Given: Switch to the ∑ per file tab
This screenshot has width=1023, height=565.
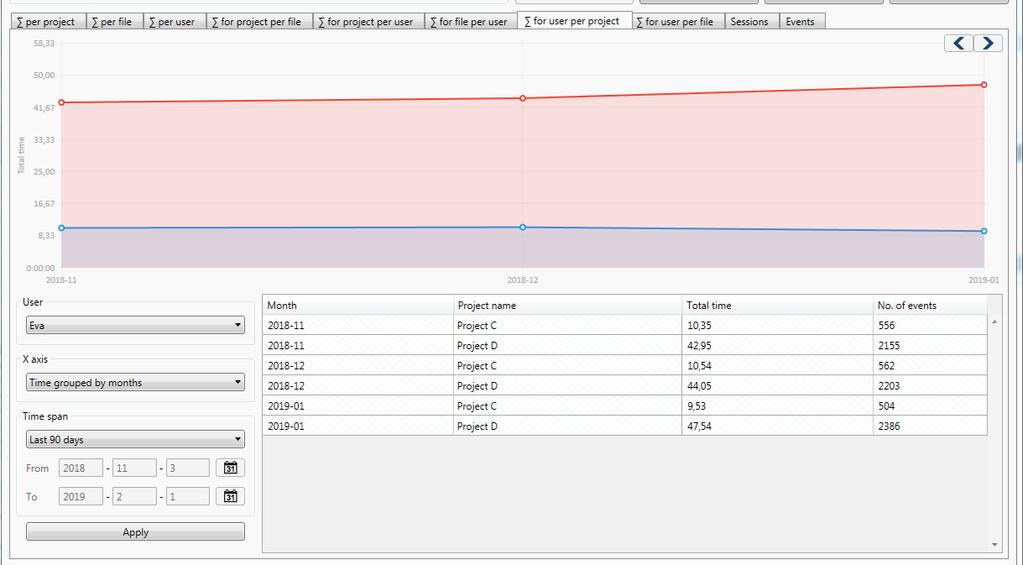Looking at the screenshot, I should point(114,22).
